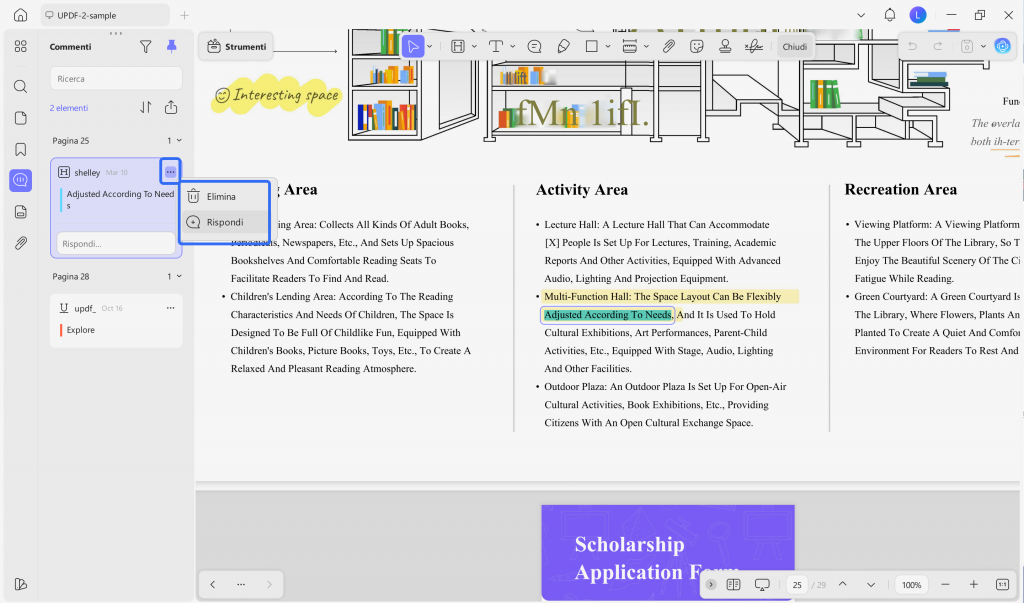Click the Rispondi reply field

[116, 244]
